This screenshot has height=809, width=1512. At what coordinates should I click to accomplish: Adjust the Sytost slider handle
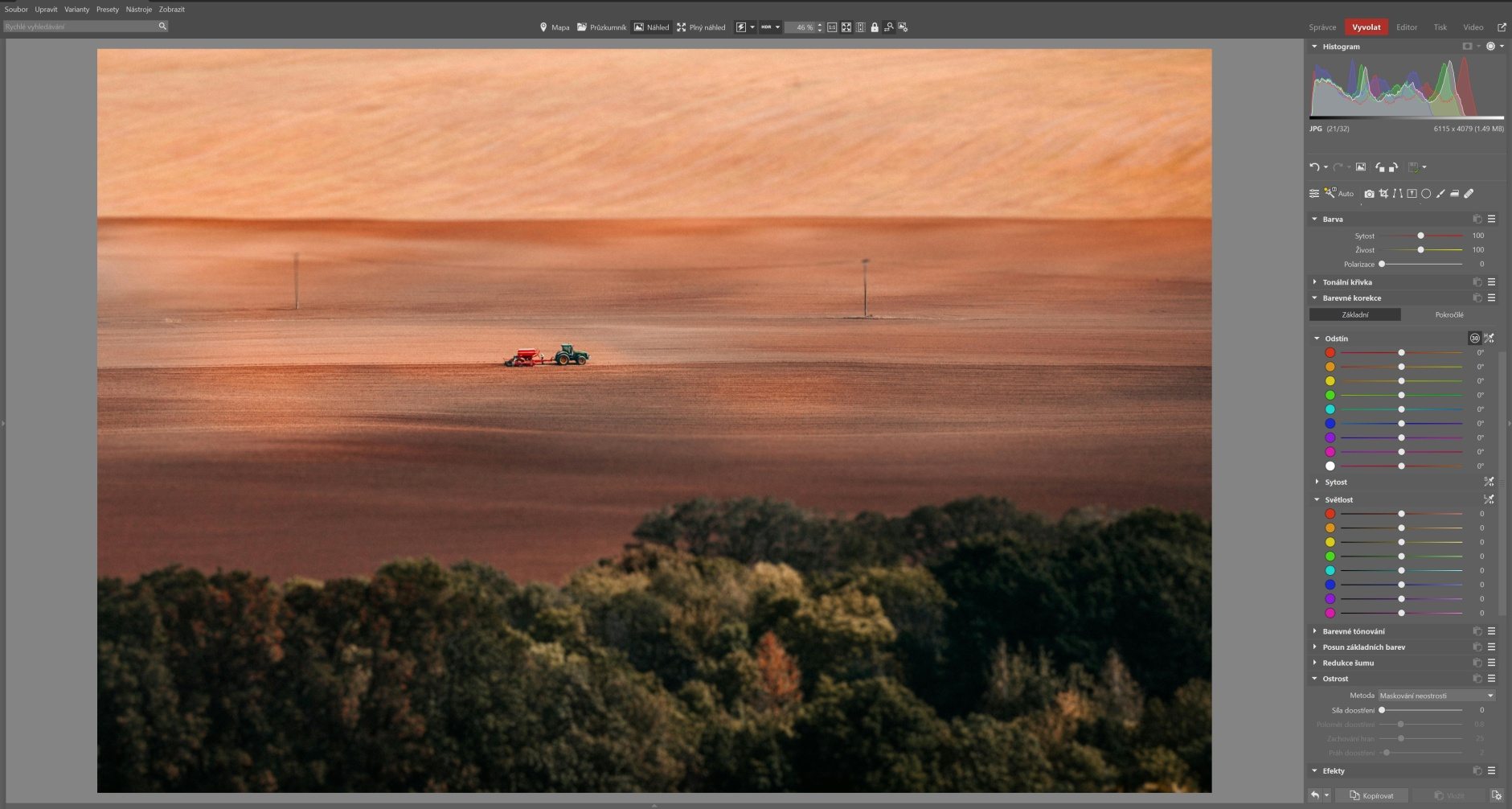1420,236
